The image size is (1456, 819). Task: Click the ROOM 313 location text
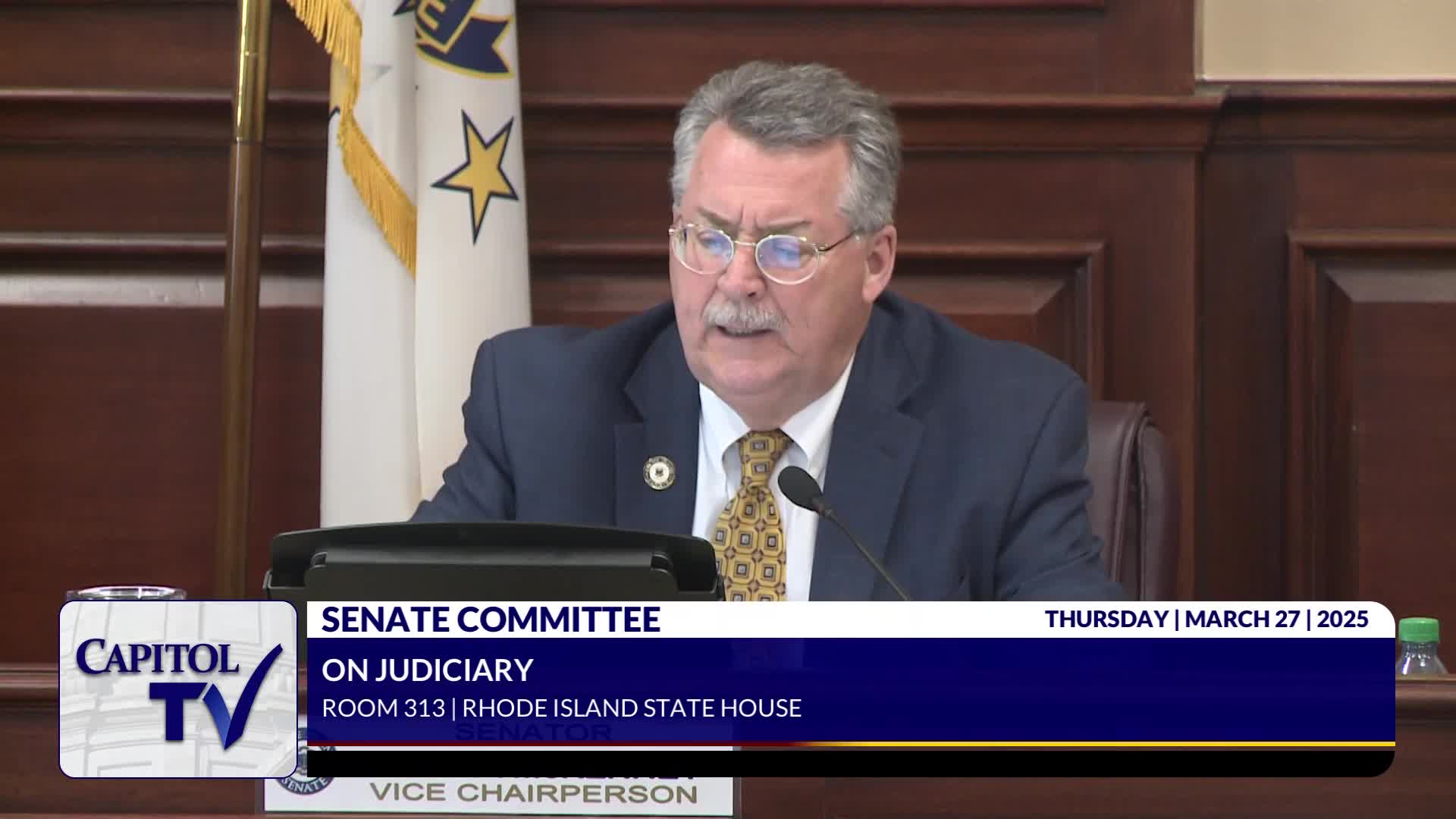(x=383, y=708)
